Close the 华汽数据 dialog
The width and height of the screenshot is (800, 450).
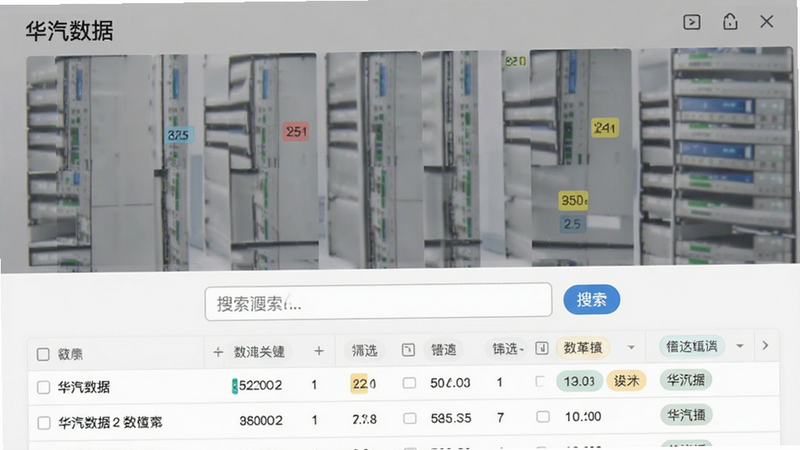coord(766,22)
